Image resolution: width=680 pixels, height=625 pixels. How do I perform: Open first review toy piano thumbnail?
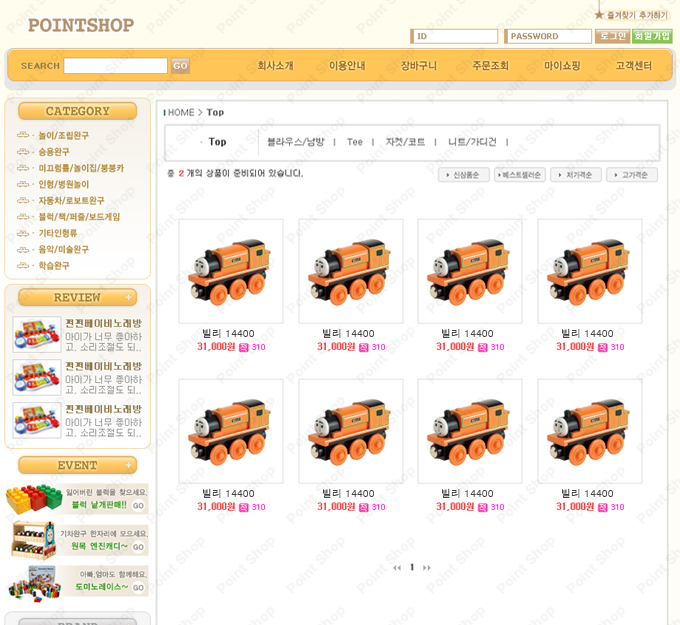coord(37,334)
